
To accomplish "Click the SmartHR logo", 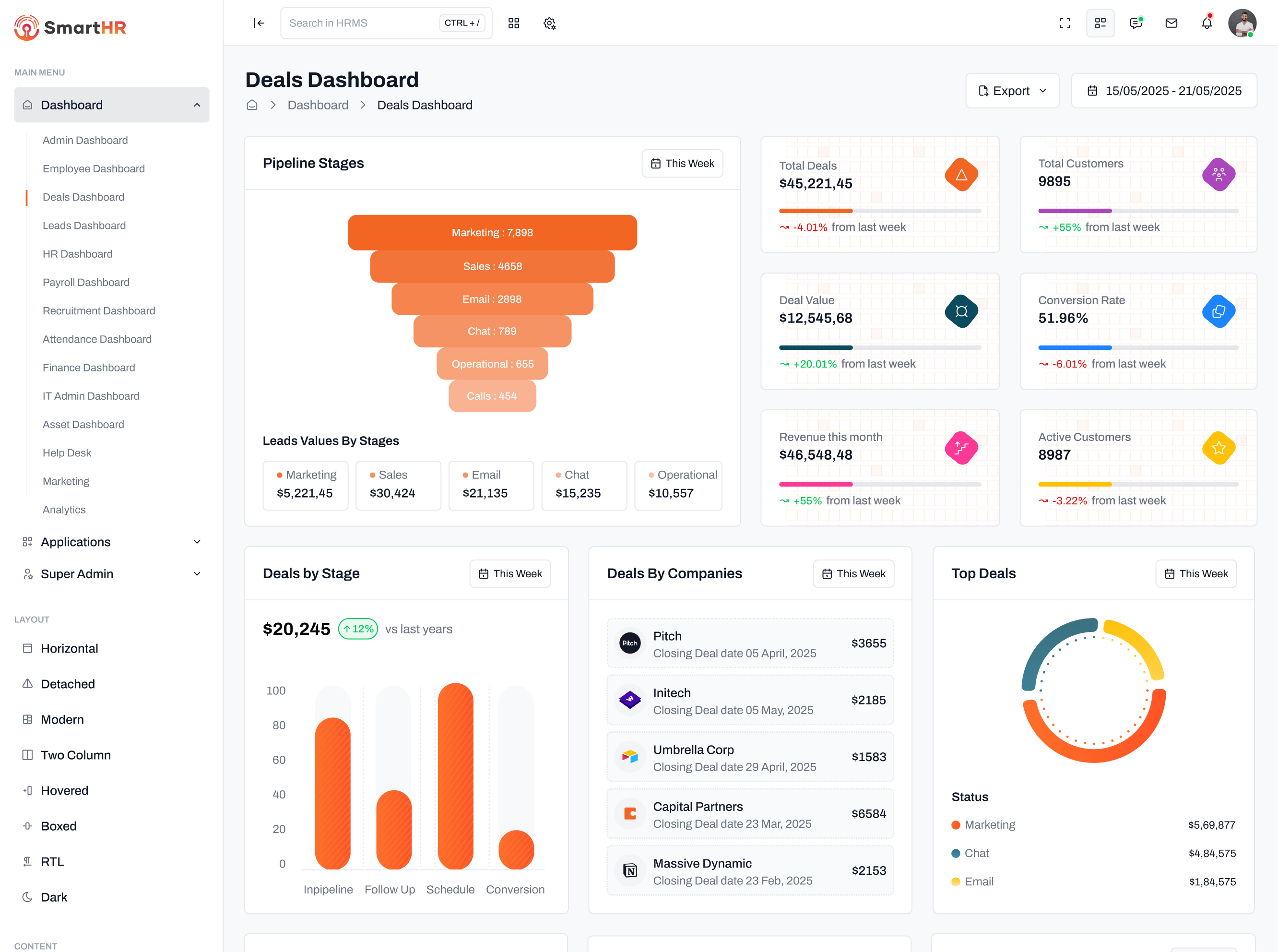I will 69,27.
